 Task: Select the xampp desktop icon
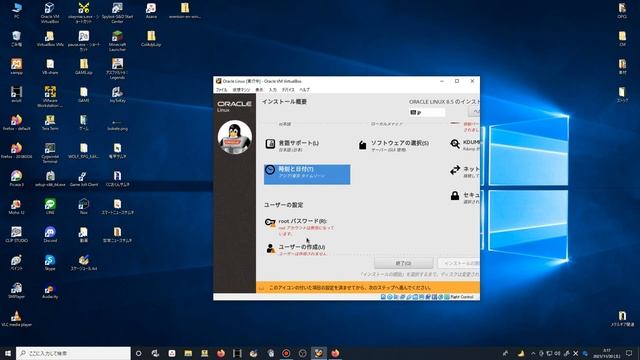pyautogui.click(x=16, y=67)
